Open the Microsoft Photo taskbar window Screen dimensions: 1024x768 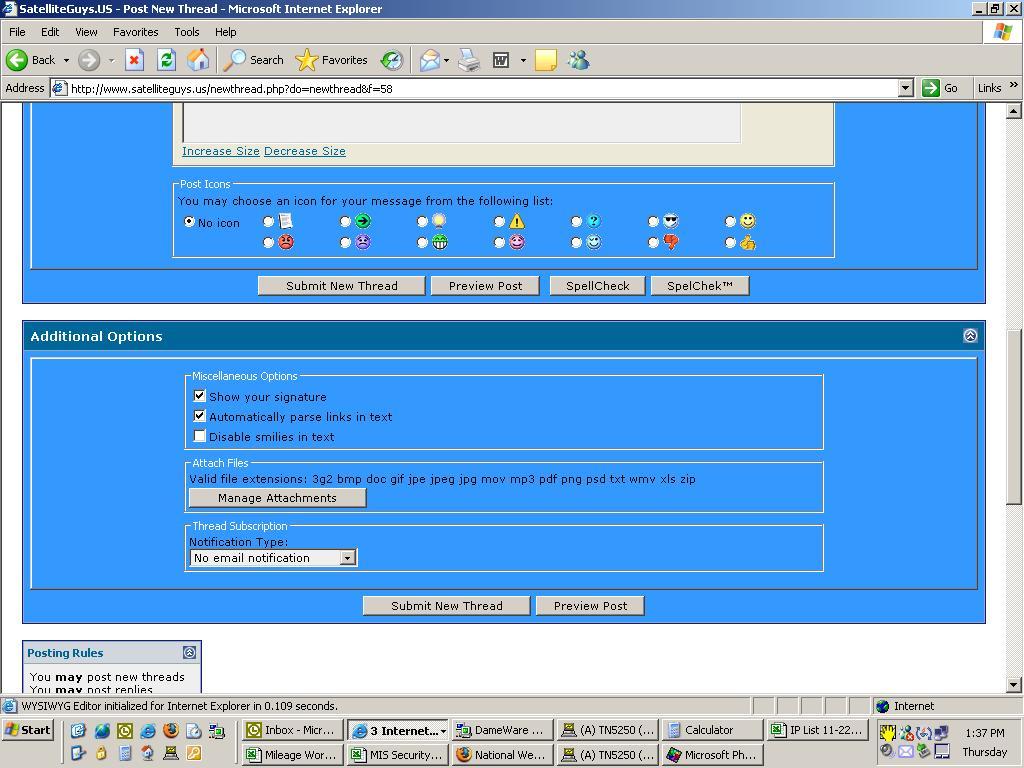tap(712, 755)
